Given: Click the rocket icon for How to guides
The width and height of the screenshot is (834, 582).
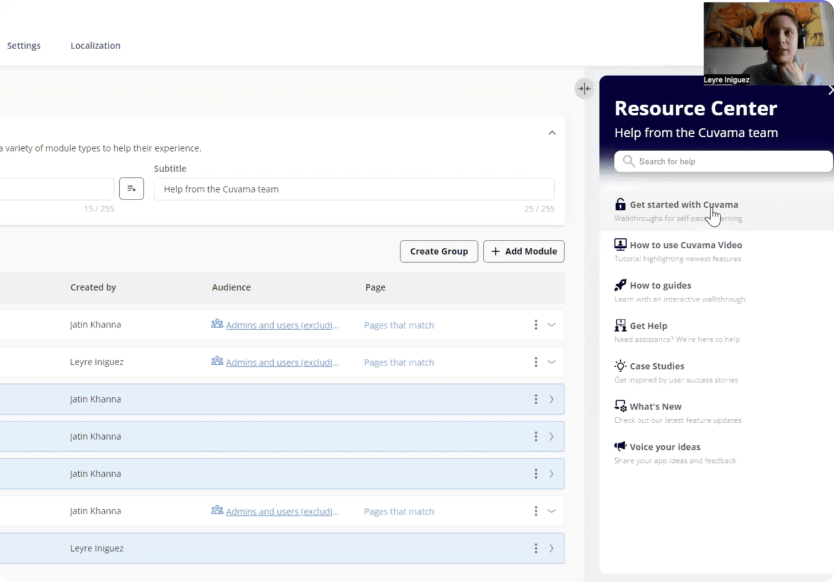Looking at the screenshot, I should (x=620, y=285).
